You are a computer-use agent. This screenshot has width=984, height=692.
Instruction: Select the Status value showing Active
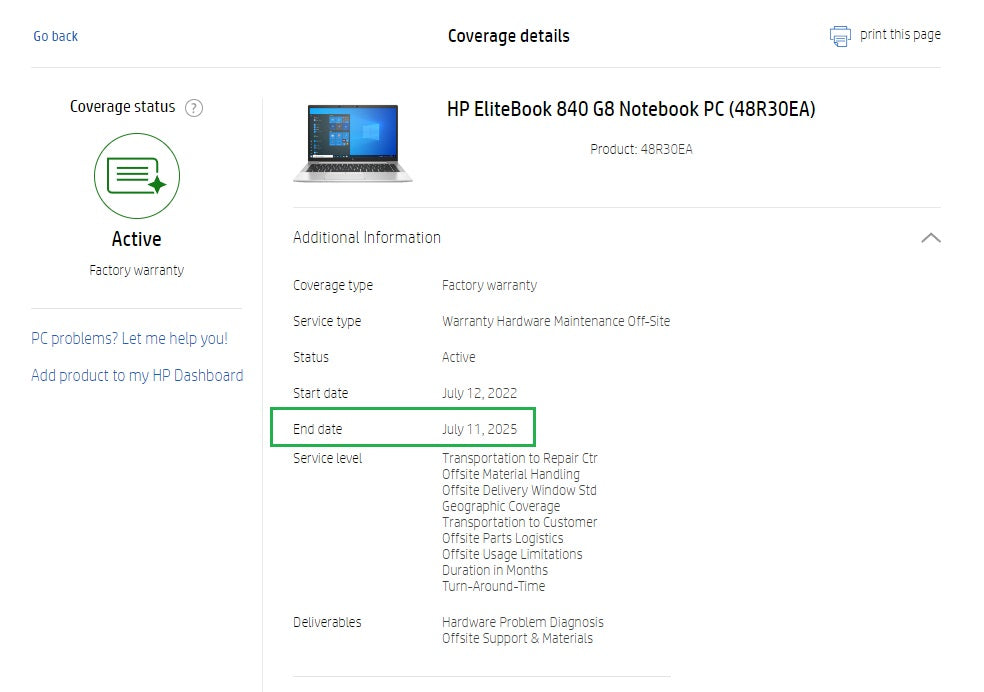(458, 357)
